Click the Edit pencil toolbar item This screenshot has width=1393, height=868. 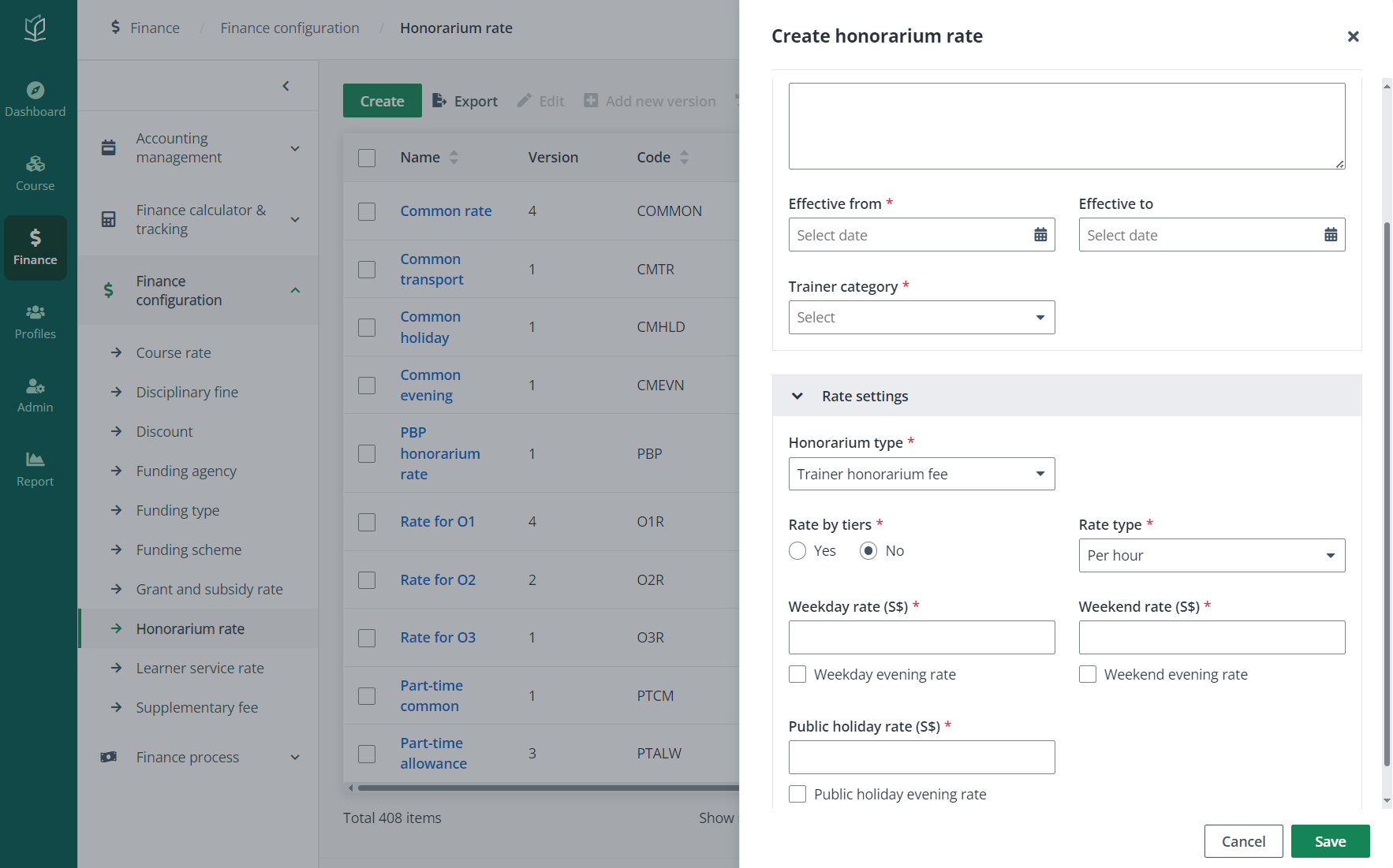tap(540, 101)
